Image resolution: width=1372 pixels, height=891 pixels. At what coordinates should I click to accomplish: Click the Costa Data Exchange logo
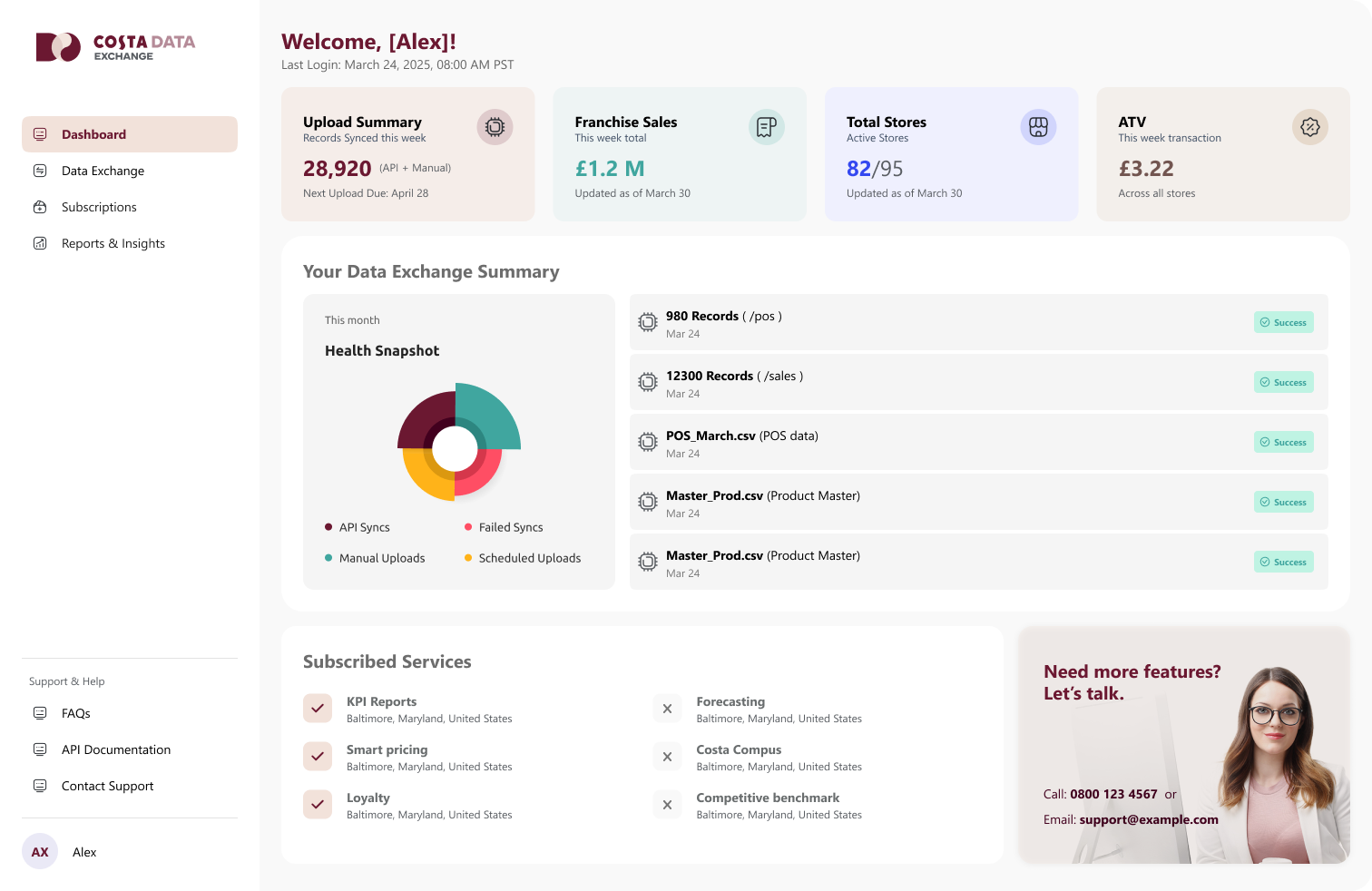coord(115,47)
